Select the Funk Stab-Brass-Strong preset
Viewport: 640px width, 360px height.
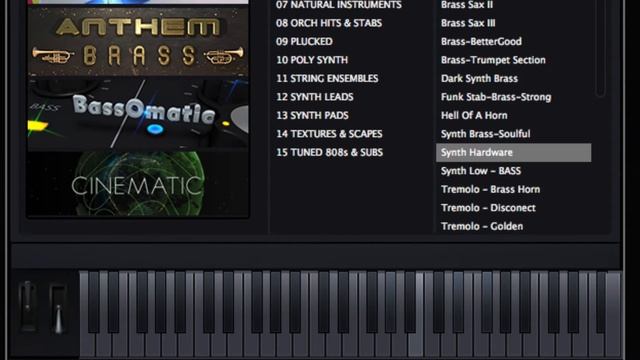496,97
